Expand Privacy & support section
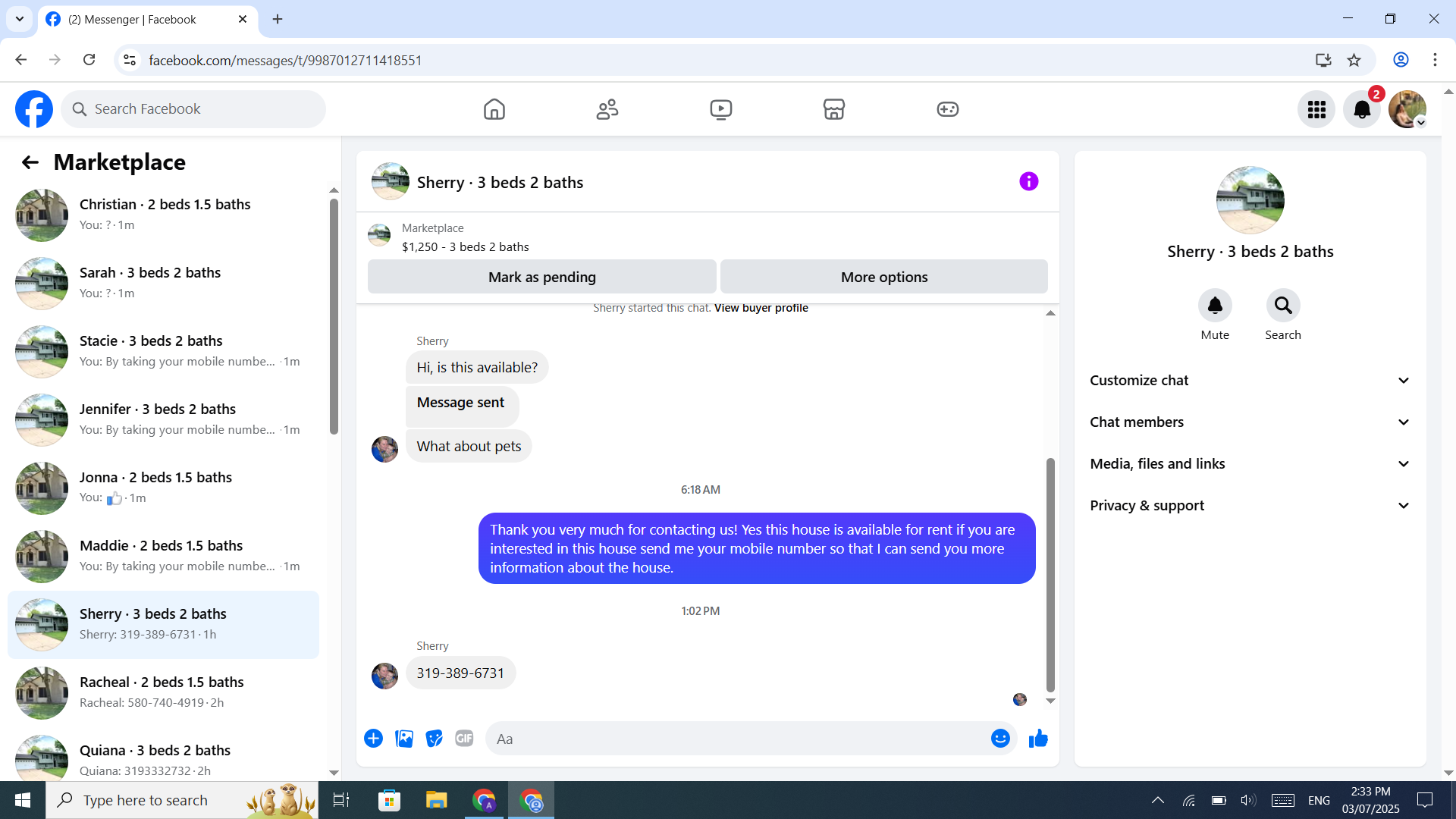 click(1250, 506)
